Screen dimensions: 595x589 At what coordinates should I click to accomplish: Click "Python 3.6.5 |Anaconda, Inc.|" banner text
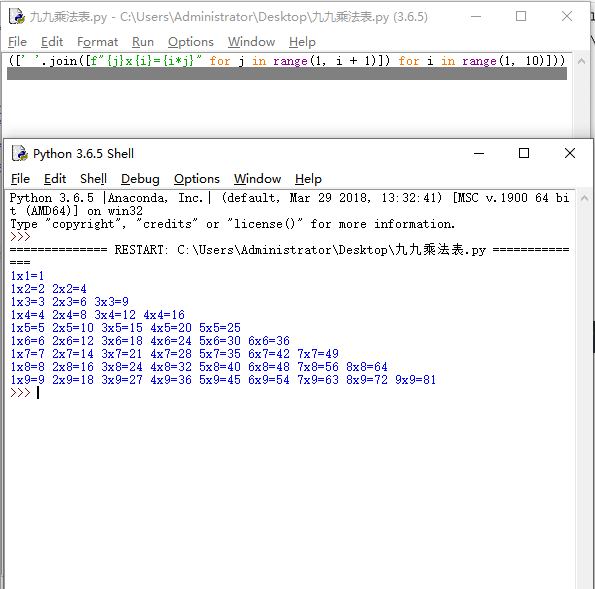click(110, 198)
